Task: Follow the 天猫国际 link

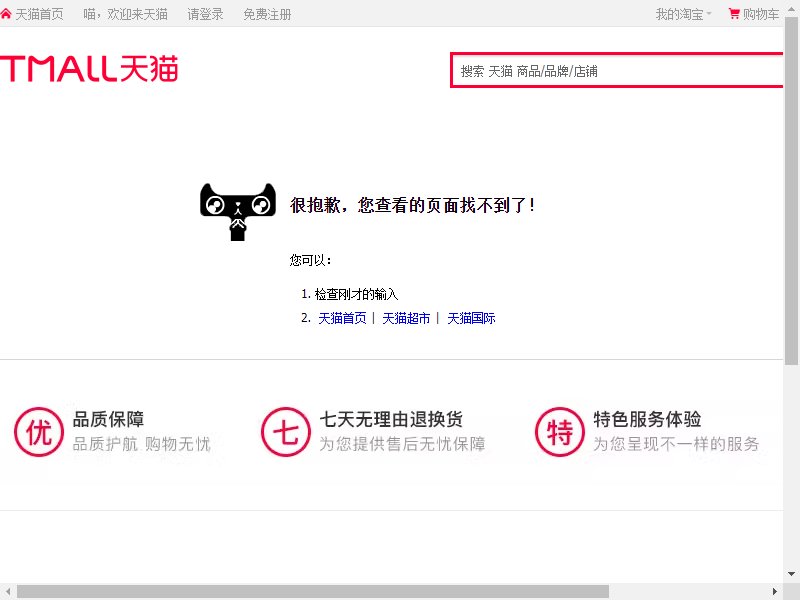Action: point(471,318)
